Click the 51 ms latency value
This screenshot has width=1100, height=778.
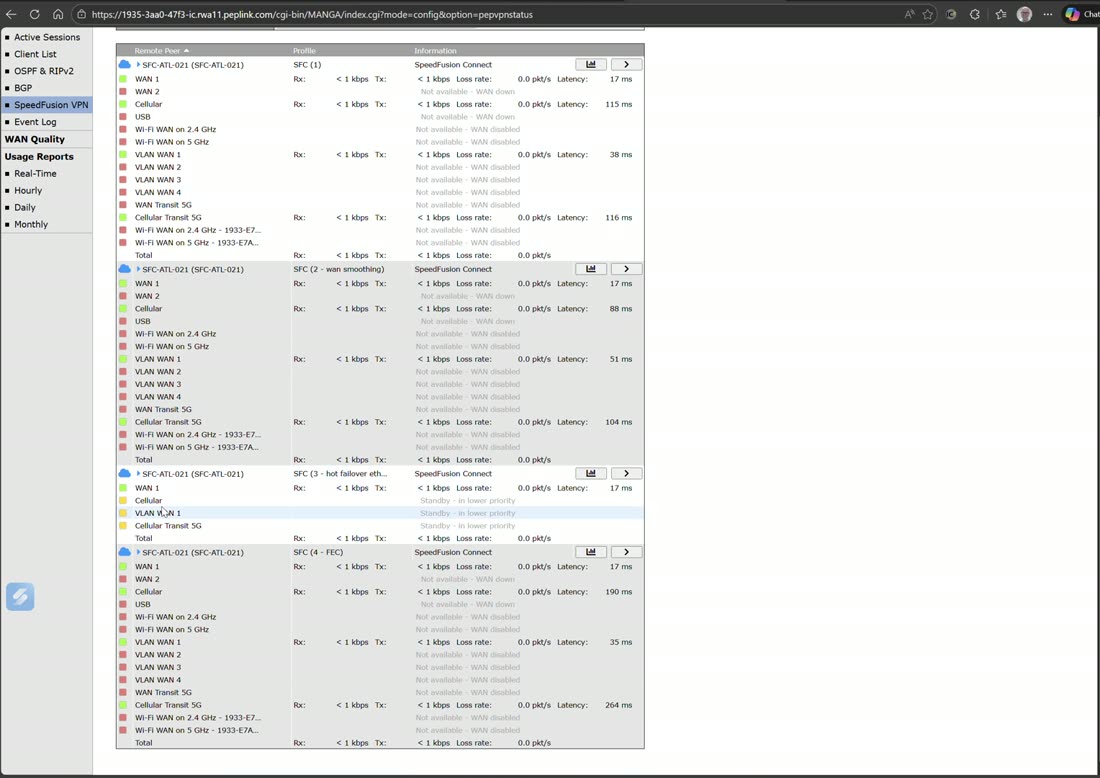(621, 359)
